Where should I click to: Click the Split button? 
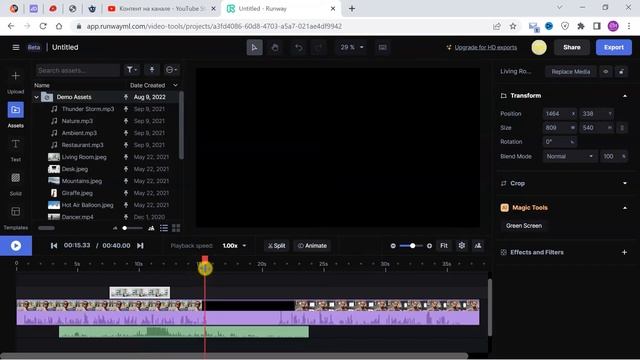point(276,246)
